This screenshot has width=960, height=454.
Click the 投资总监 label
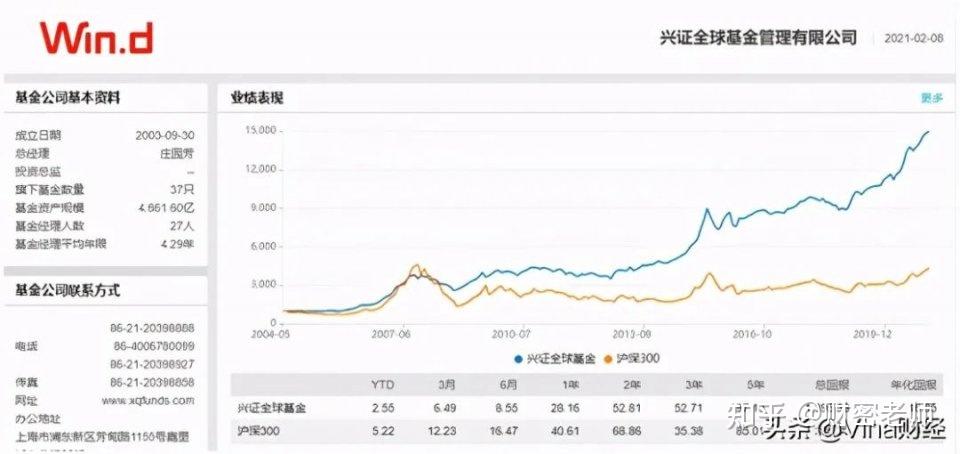(x=38, y=172)
